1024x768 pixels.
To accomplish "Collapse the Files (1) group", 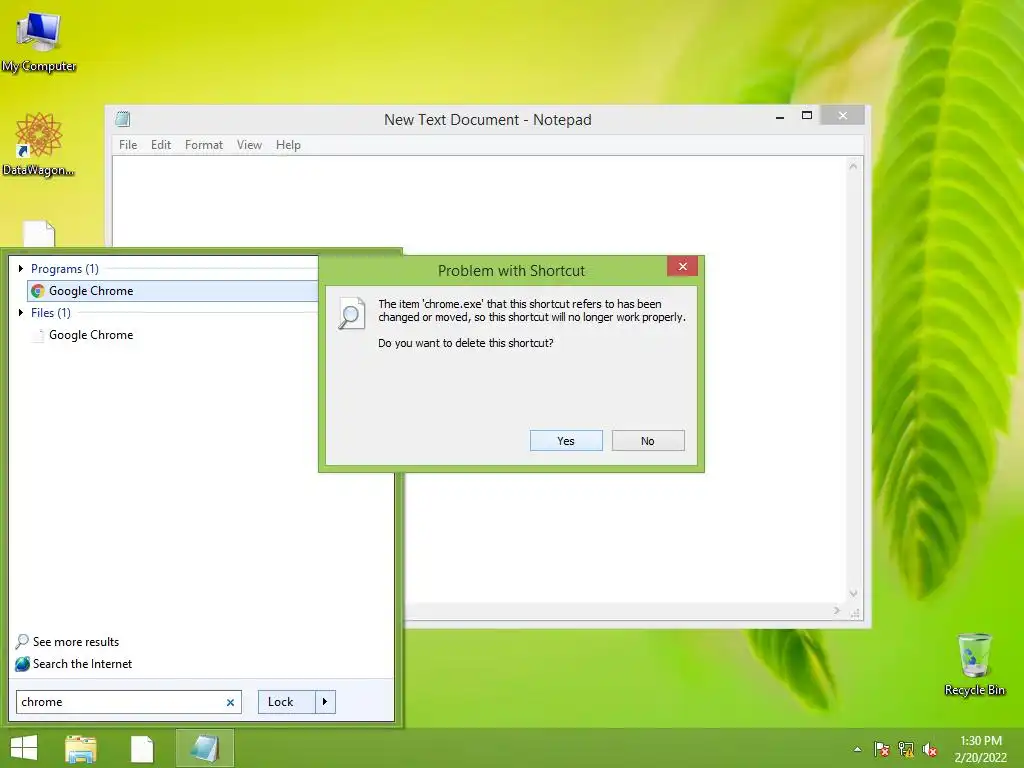I will [x=21, y=312].
